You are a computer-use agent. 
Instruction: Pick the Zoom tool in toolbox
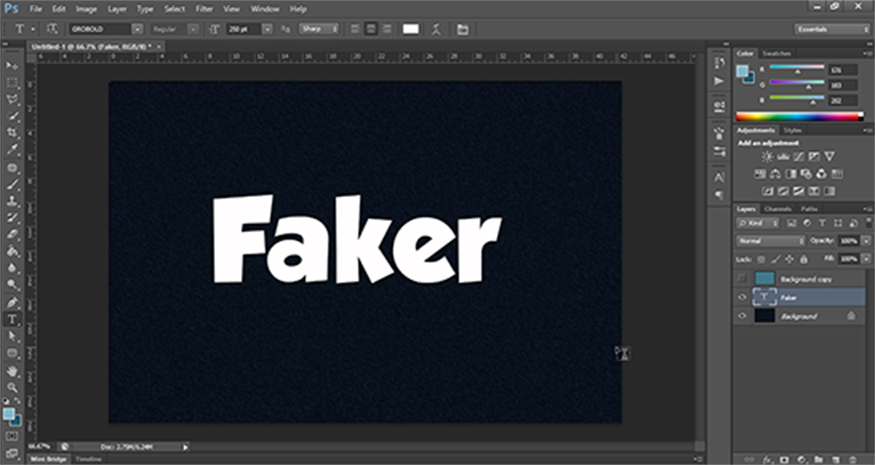13,387
